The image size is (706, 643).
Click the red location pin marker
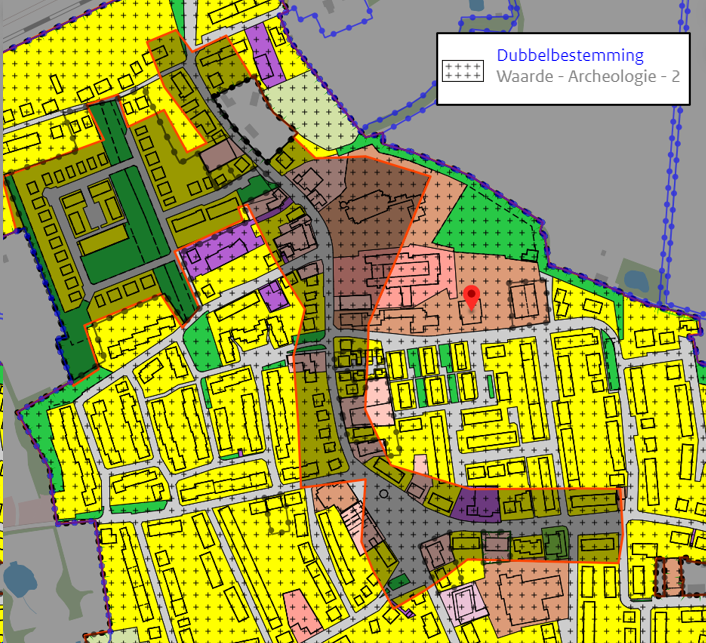(x=471, y=298)
